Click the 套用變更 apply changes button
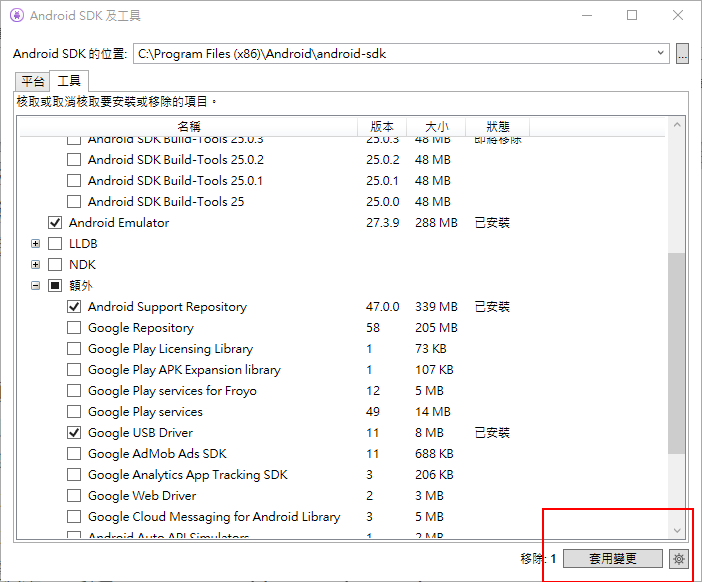This screenshot has width=702, height=582. point(612,559)
